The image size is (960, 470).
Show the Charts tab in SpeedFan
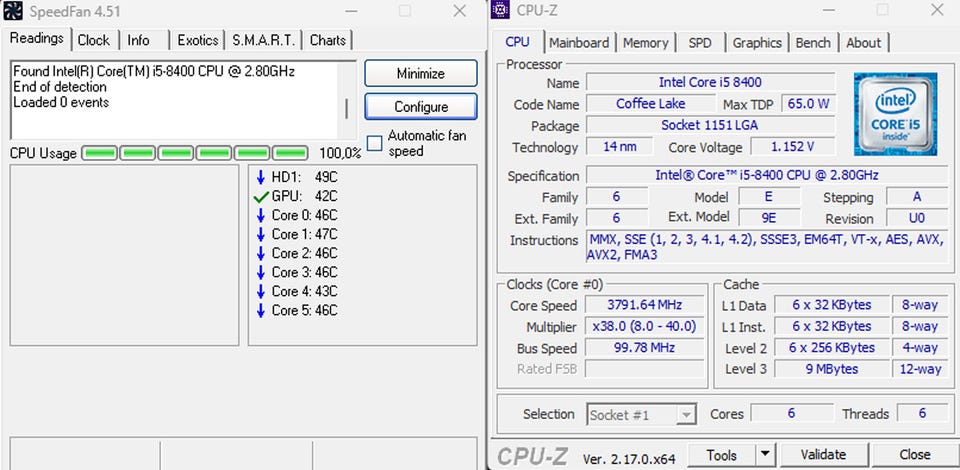(328, 40)
